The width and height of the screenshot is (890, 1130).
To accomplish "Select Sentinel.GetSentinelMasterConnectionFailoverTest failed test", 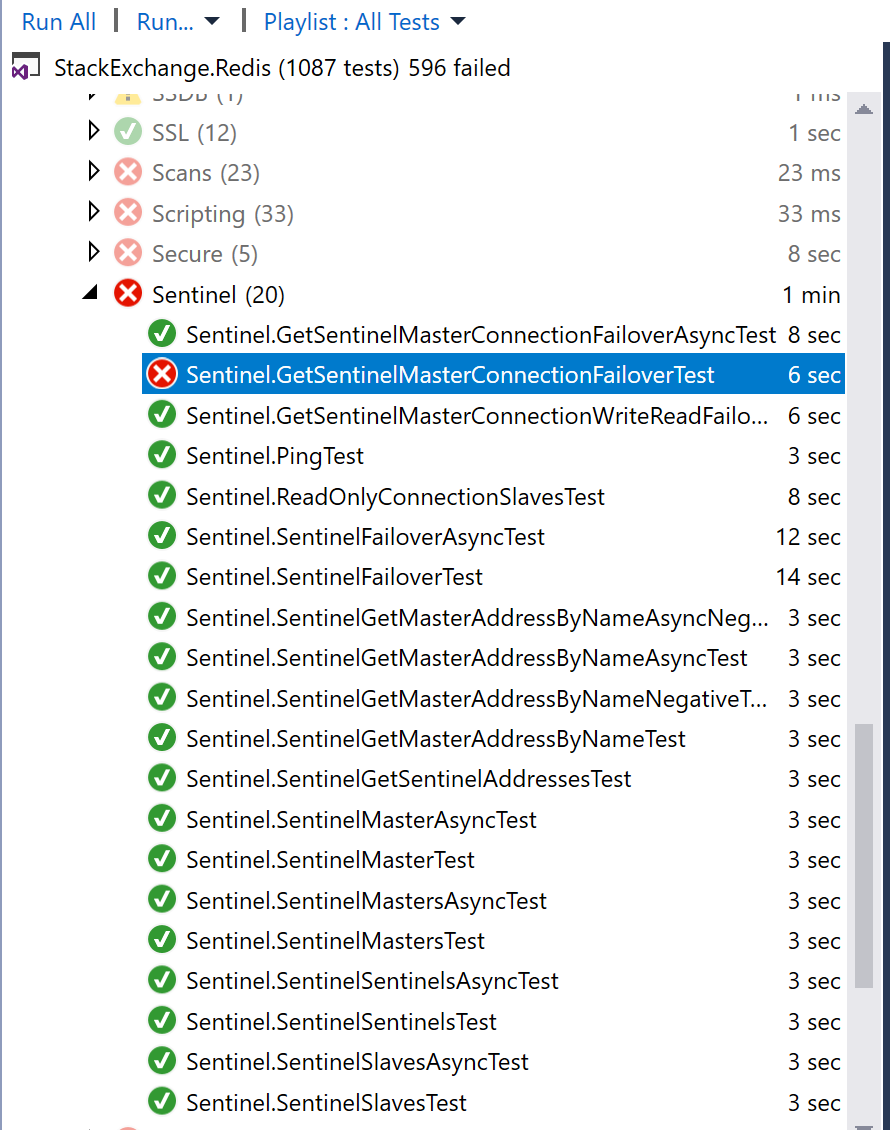I will pos(450,375).
